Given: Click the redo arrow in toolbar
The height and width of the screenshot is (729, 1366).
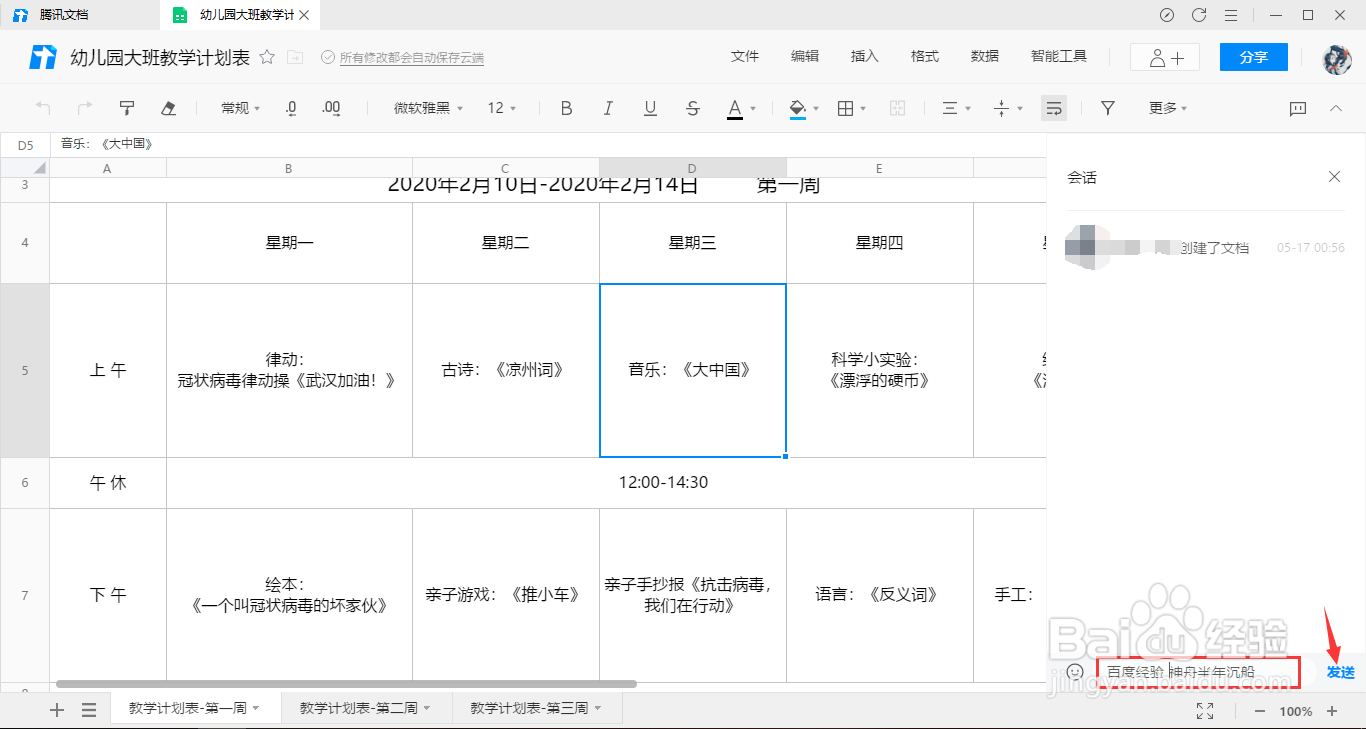Looking at the screenshot, I should point(85,108).
